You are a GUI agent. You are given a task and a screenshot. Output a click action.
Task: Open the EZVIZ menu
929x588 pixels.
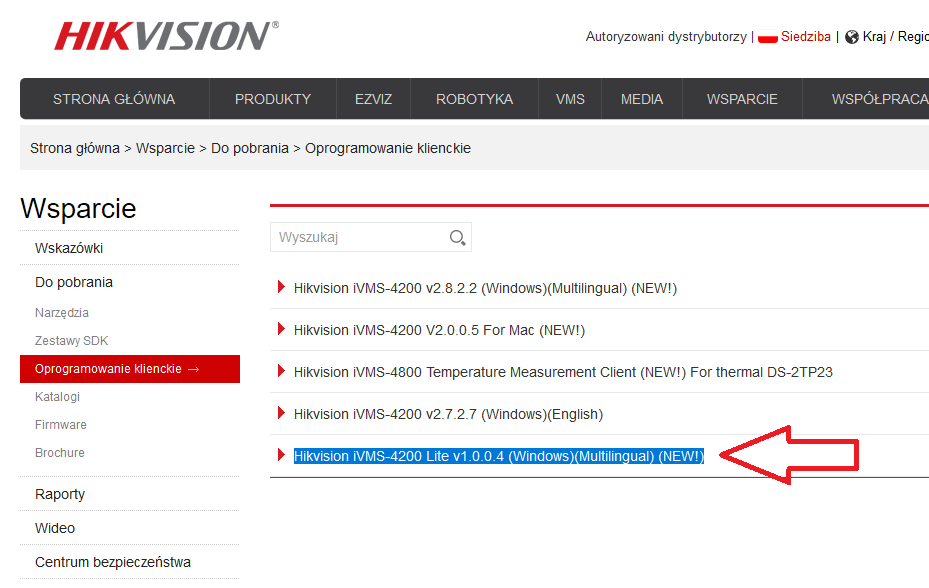tap(373, 99)
